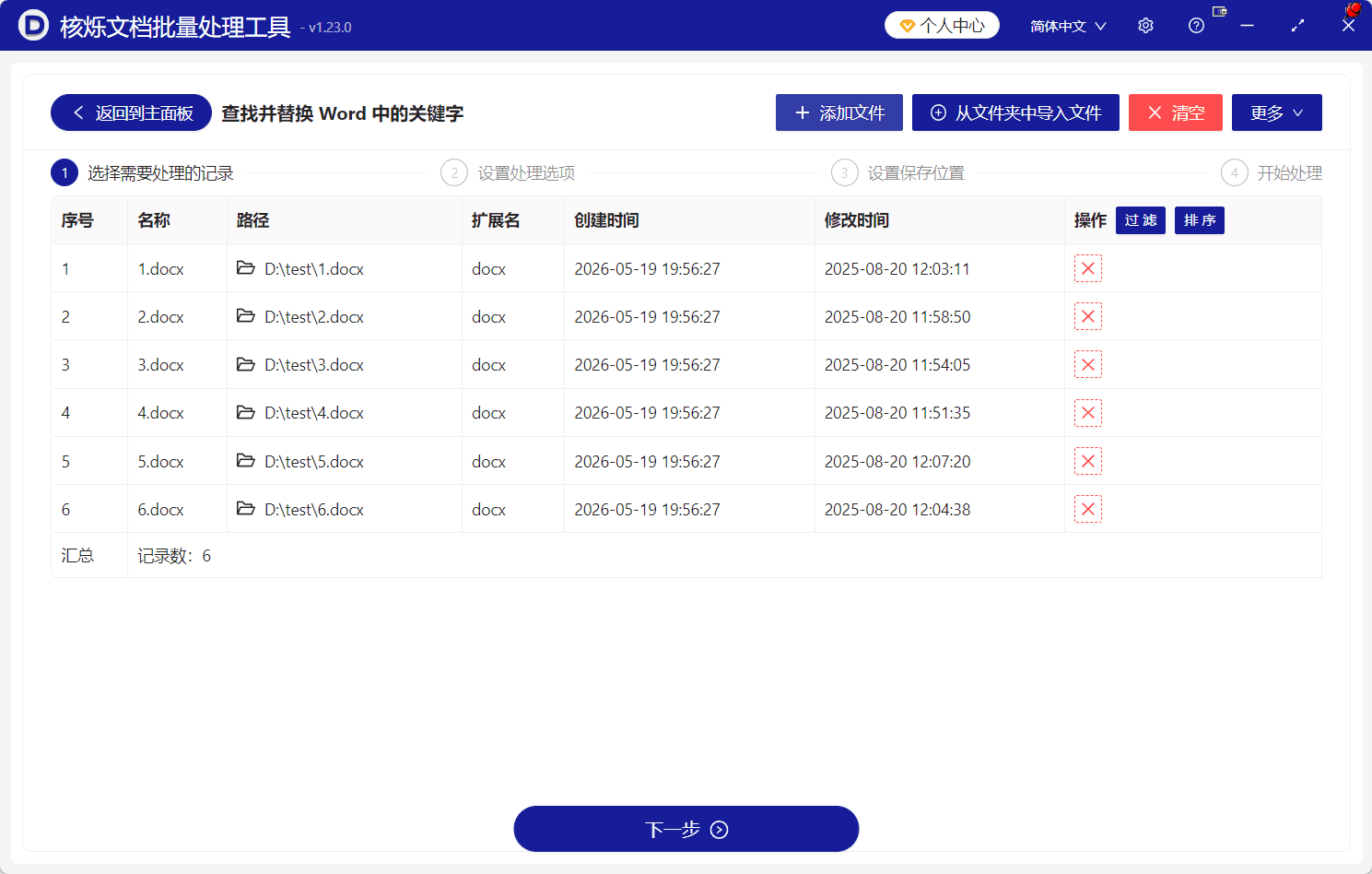The image size is (1372, 874).
Task: Select file name 2.docx
Action: (x=160, y=317)
